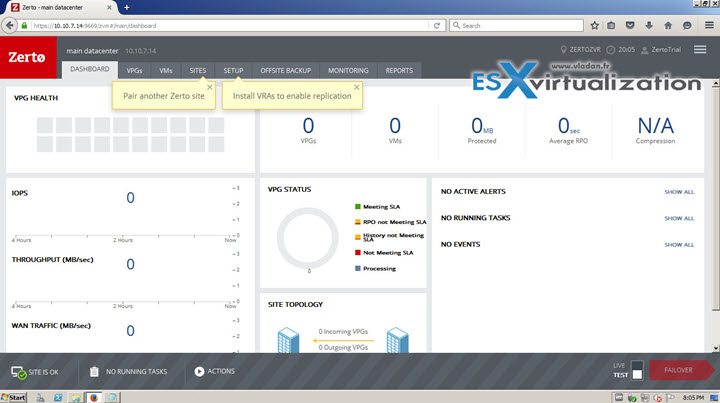Open the Reports tab
The height and width of the screenshot is (403, 720).
[x=399, y=71]
